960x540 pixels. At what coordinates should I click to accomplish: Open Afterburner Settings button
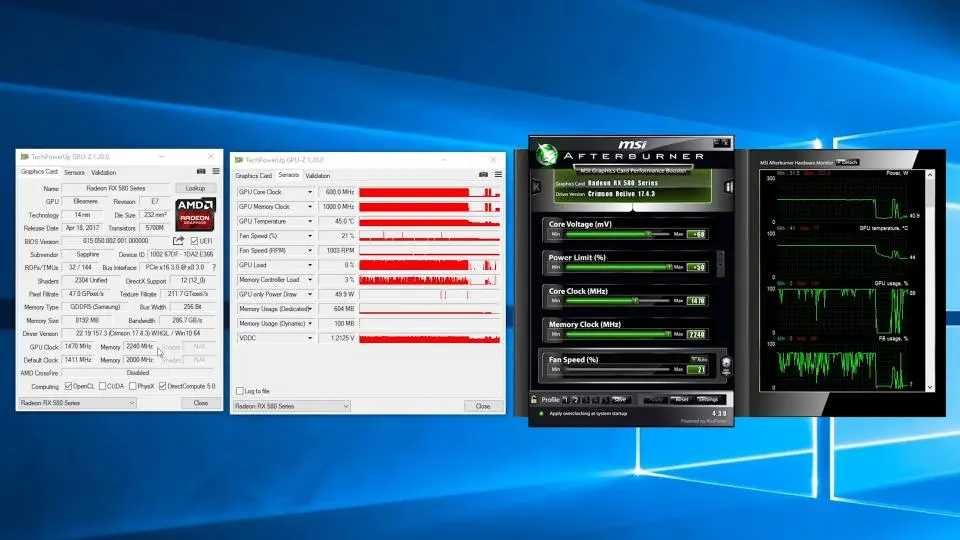point(708,400)
